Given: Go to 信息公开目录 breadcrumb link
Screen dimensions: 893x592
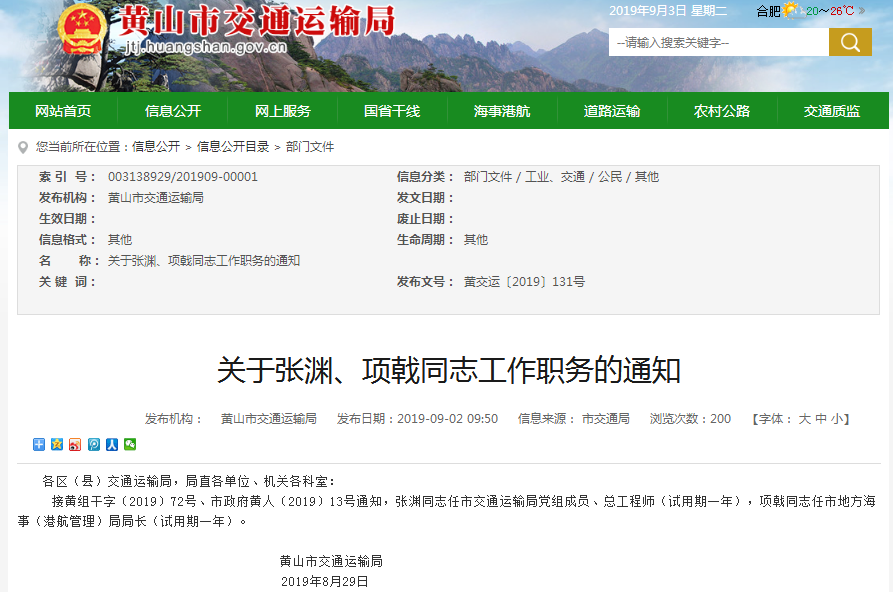Looking at the screenshot, I should 233,147.
